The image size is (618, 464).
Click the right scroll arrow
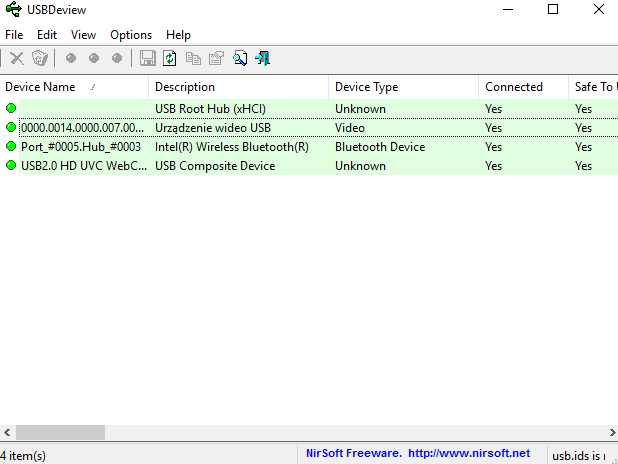(612, 432)
